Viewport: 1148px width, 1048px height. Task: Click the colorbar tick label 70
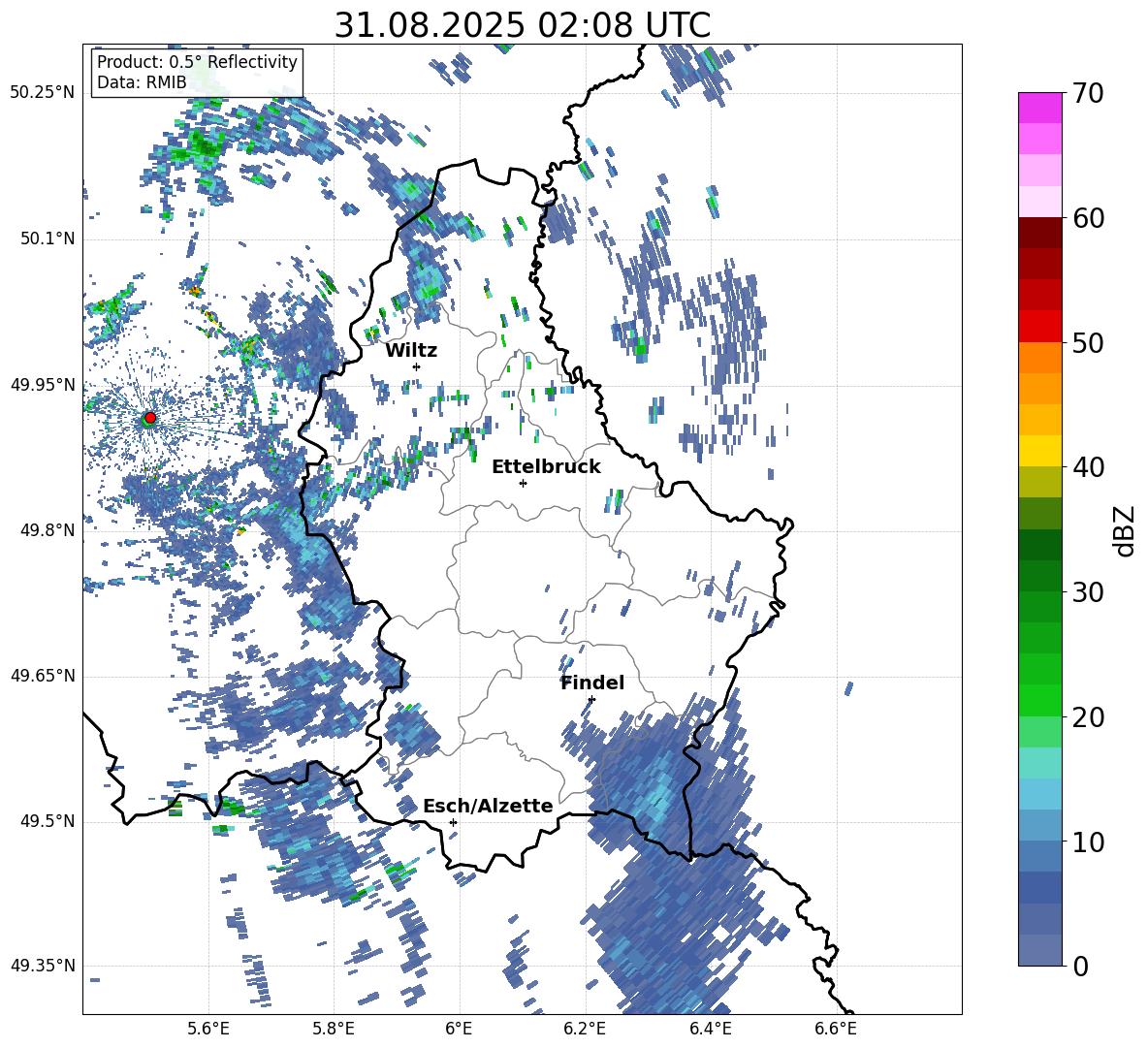[1089, 94]
